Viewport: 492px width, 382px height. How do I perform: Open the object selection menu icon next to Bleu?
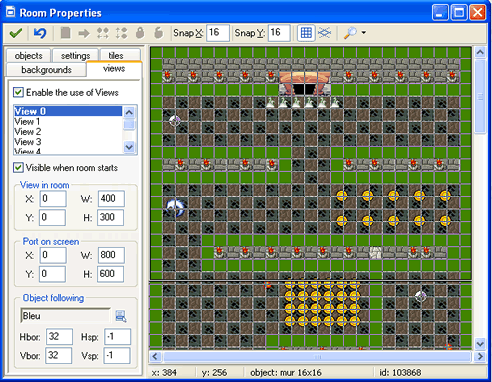[121, 316]
